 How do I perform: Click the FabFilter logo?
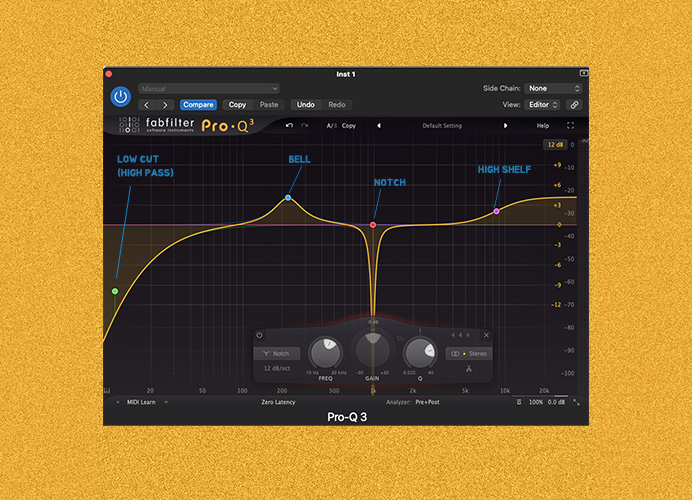(x=157, y=125)
